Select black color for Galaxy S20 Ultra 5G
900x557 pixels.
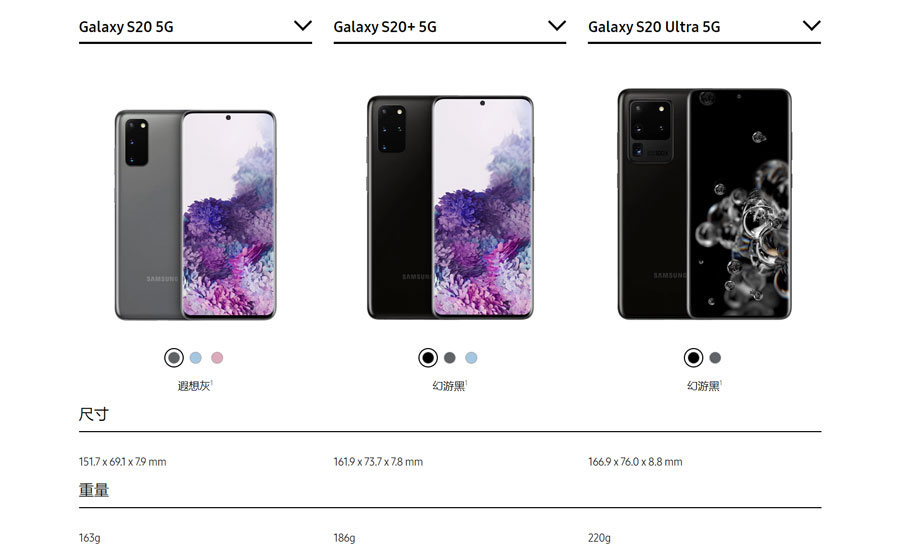(x=693, y=358)
